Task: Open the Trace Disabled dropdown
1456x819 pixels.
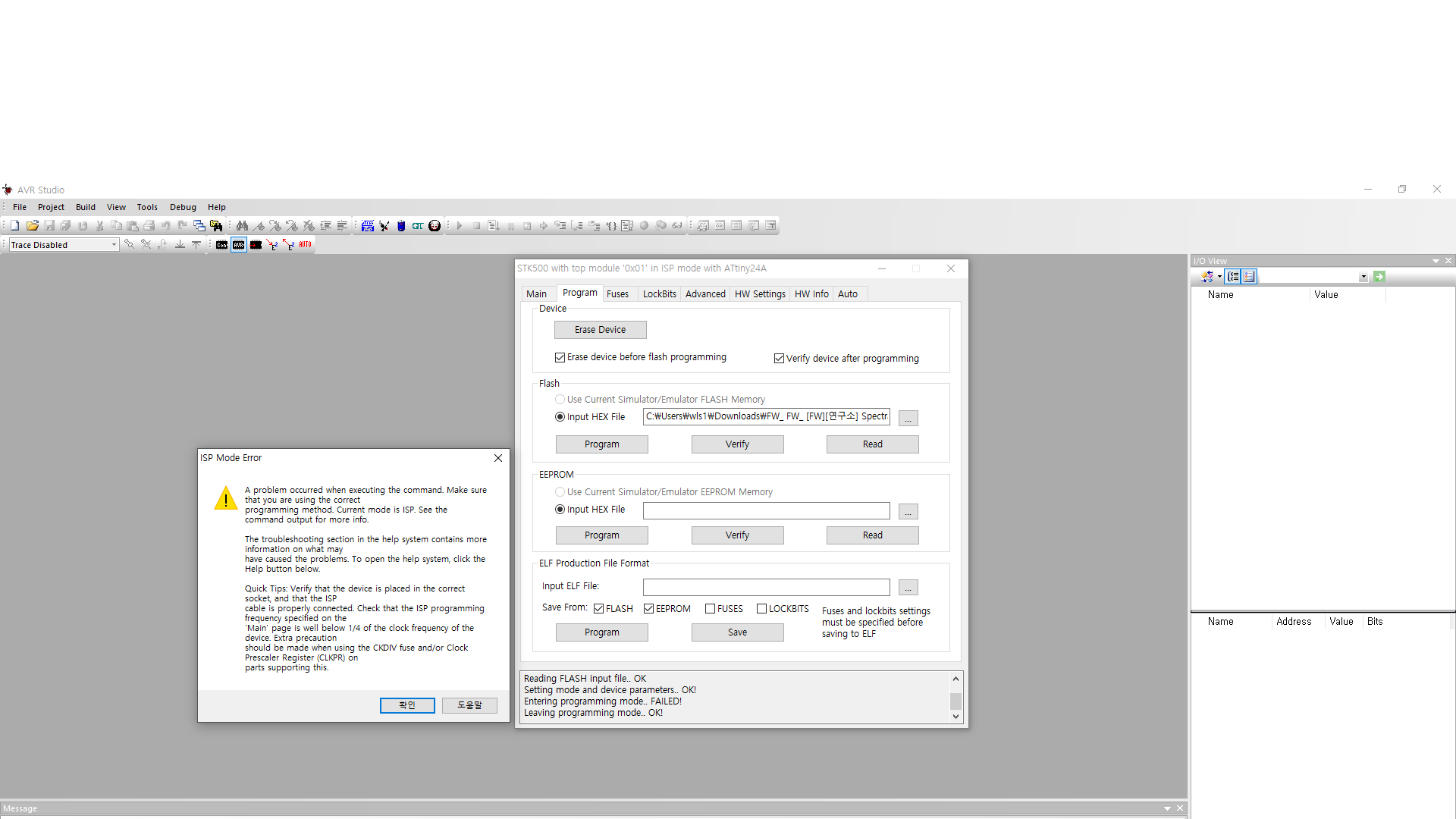Action: pyautogui.click(x=114, y=244)
